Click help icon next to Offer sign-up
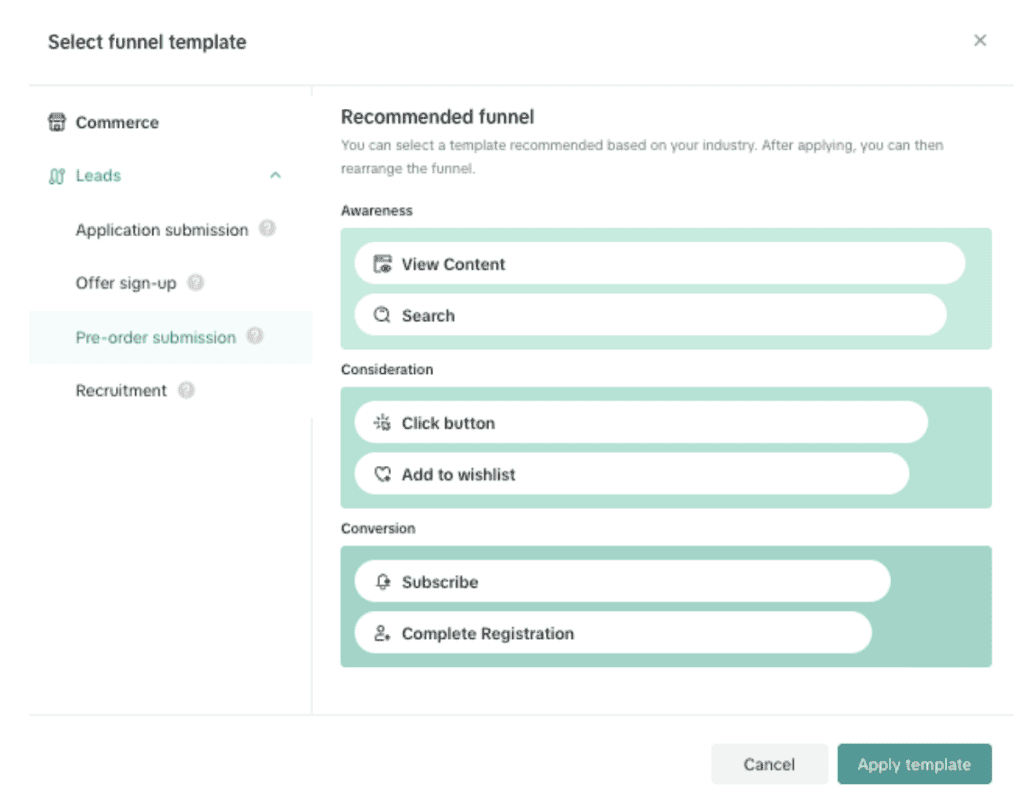 (x=195, y=282)
